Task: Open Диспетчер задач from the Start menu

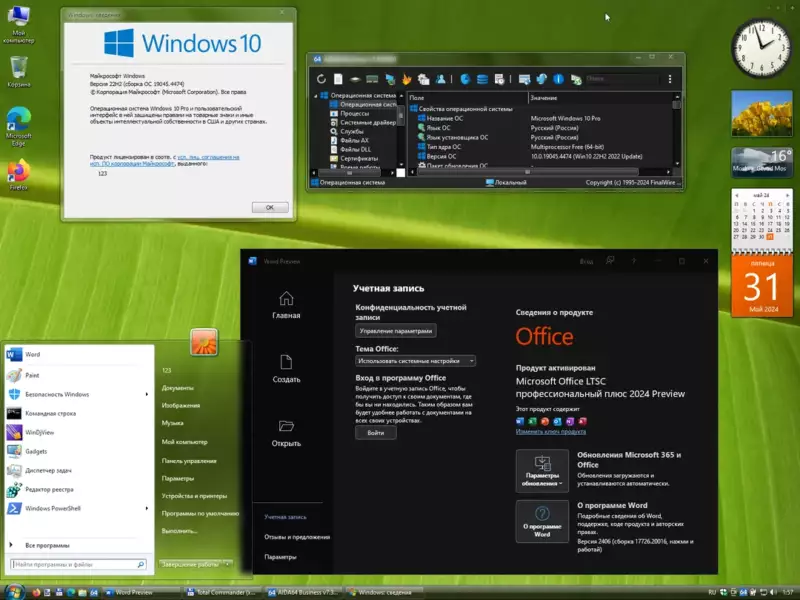Action: coord(79,470)
